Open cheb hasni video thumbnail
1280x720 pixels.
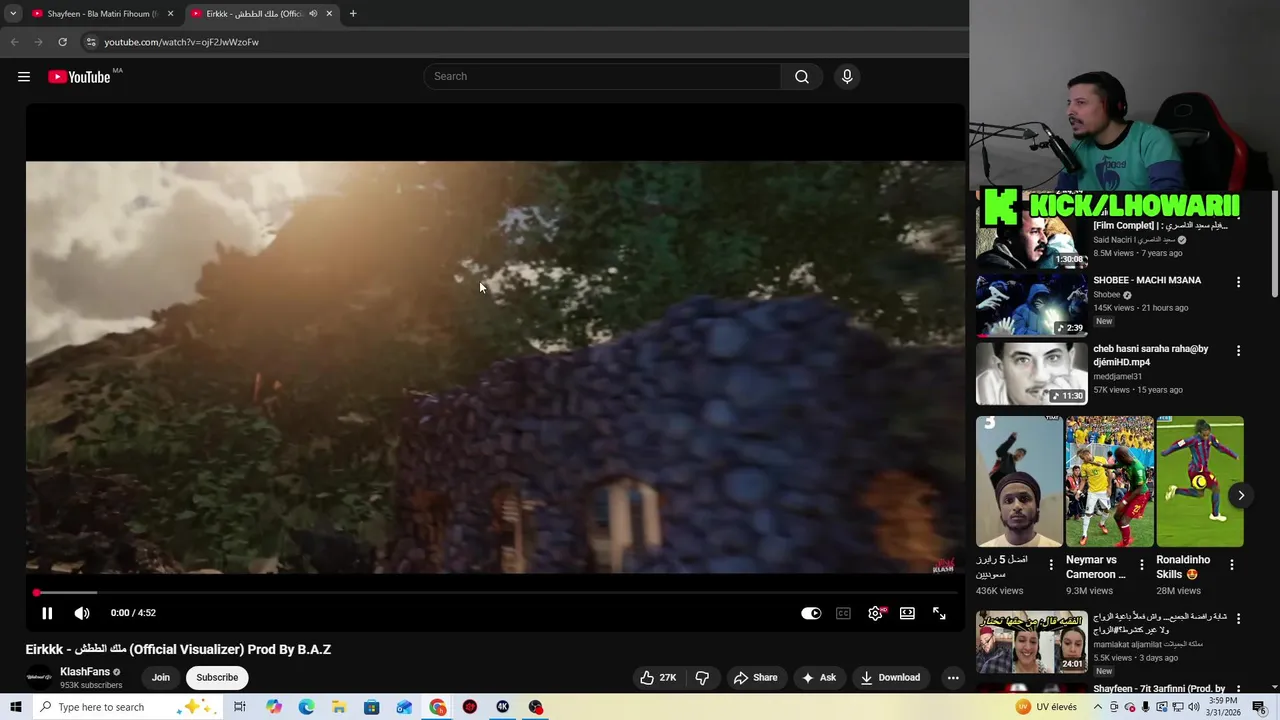(1031, 373)
